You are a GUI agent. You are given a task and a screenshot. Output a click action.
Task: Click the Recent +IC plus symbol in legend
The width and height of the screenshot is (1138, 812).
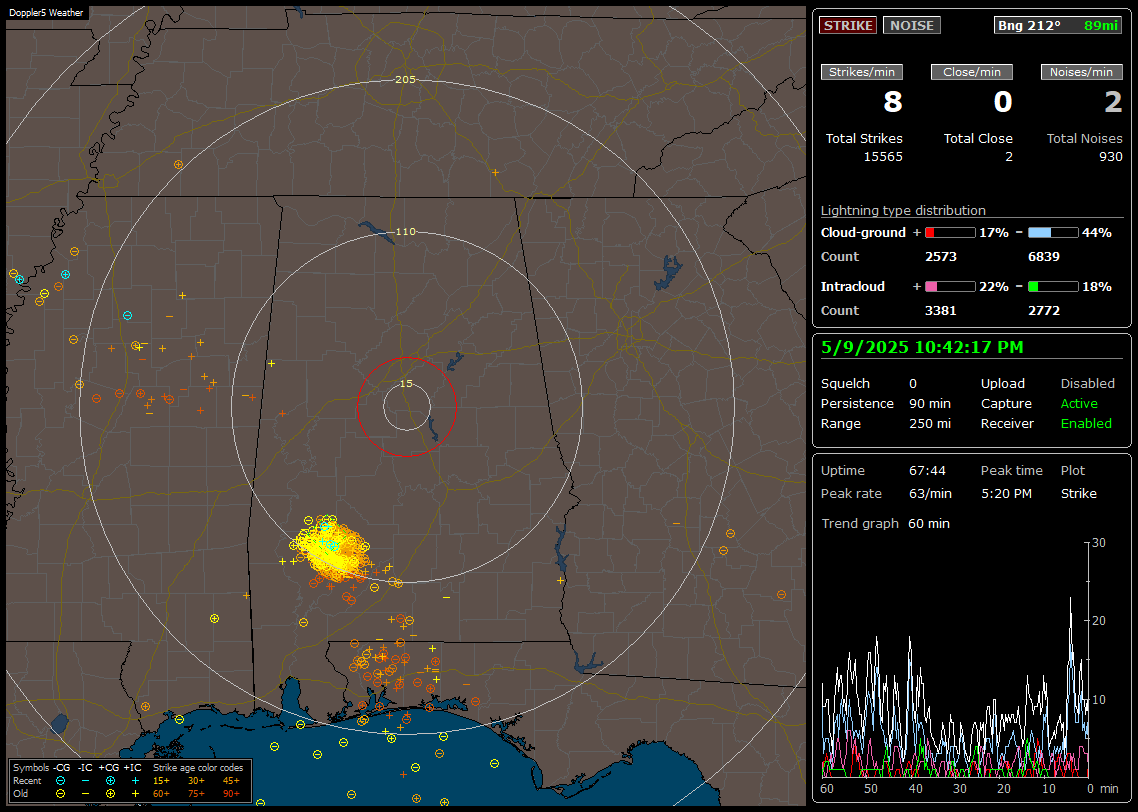click(135, 781)
